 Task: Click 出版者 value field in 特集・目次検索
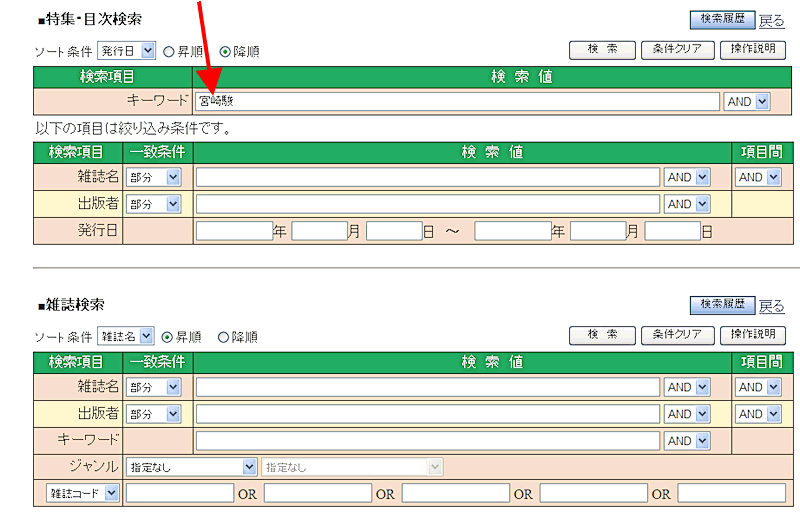click(x=428, y=204)
